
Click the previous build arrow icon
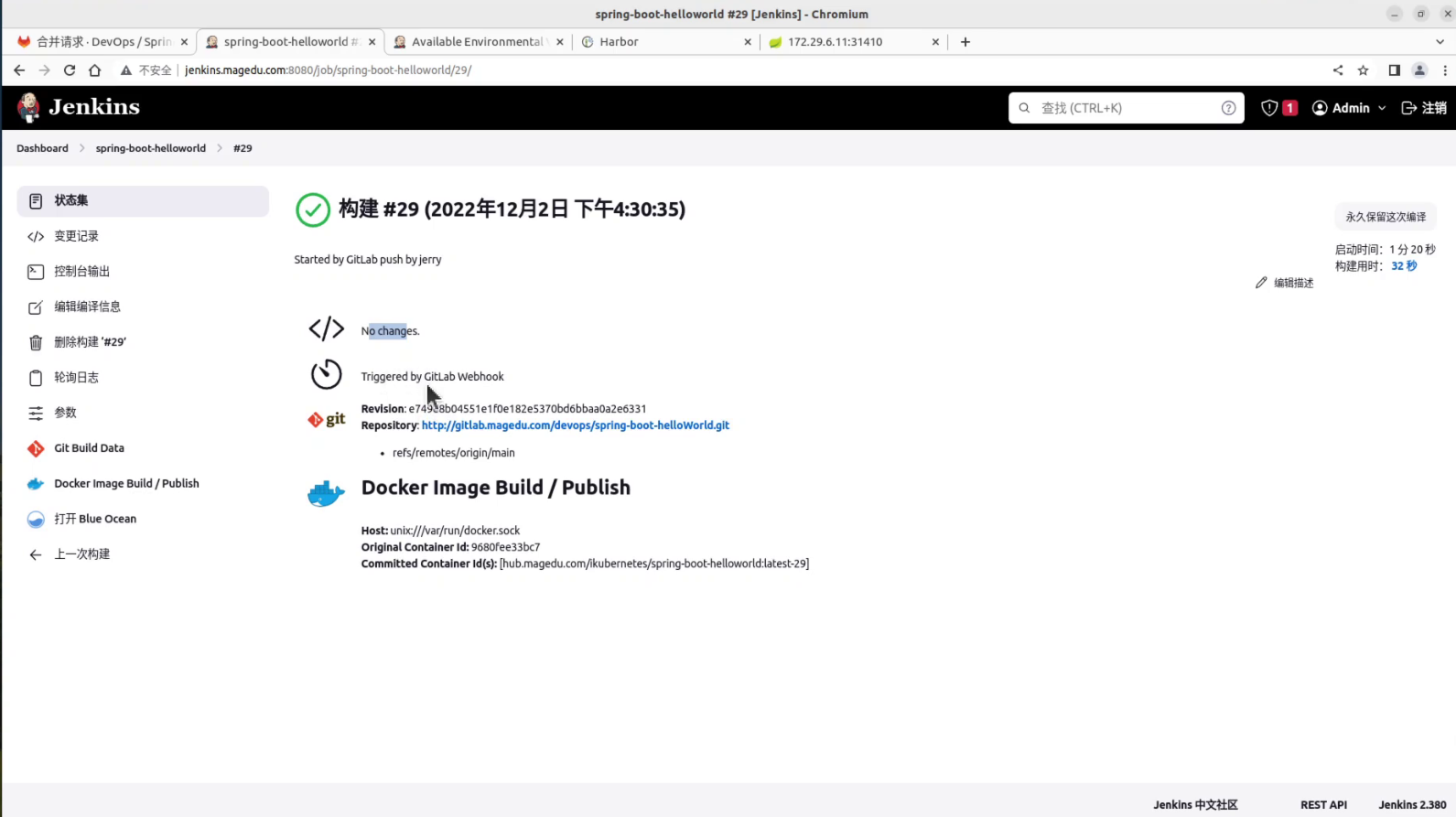[x=36, y=554]
